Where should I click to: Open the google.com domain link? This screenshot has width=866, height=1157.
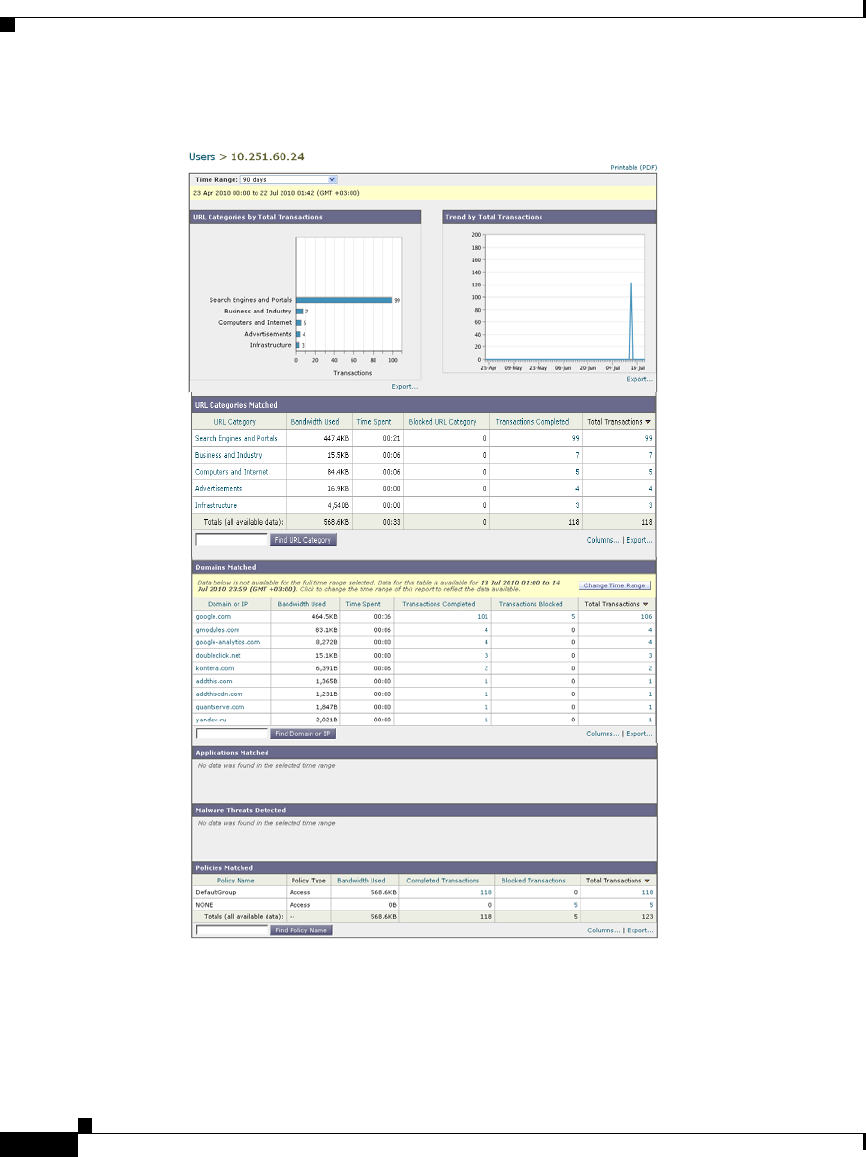click(x=213, y=616)
